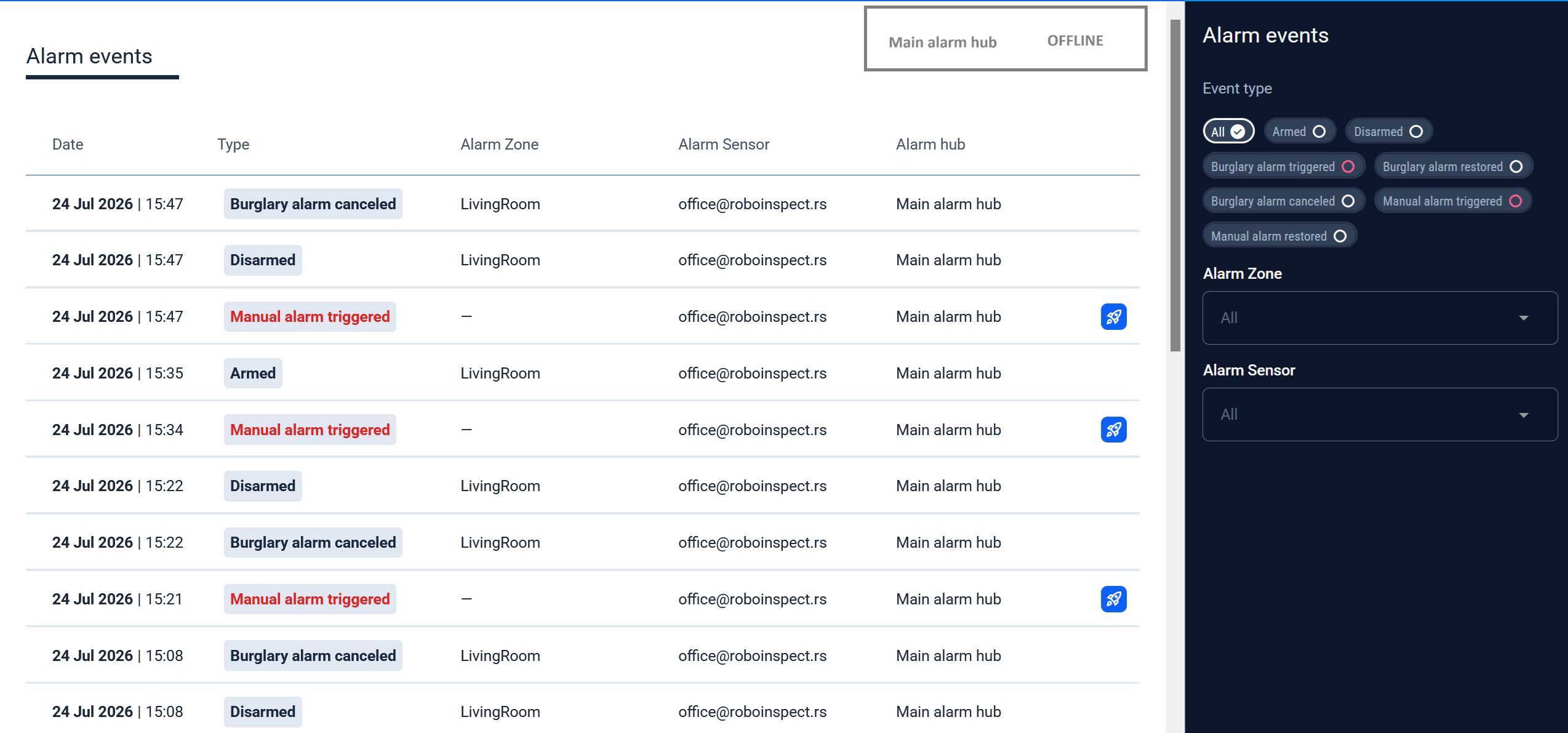Click the Alarm hub column header

point(930,144)
